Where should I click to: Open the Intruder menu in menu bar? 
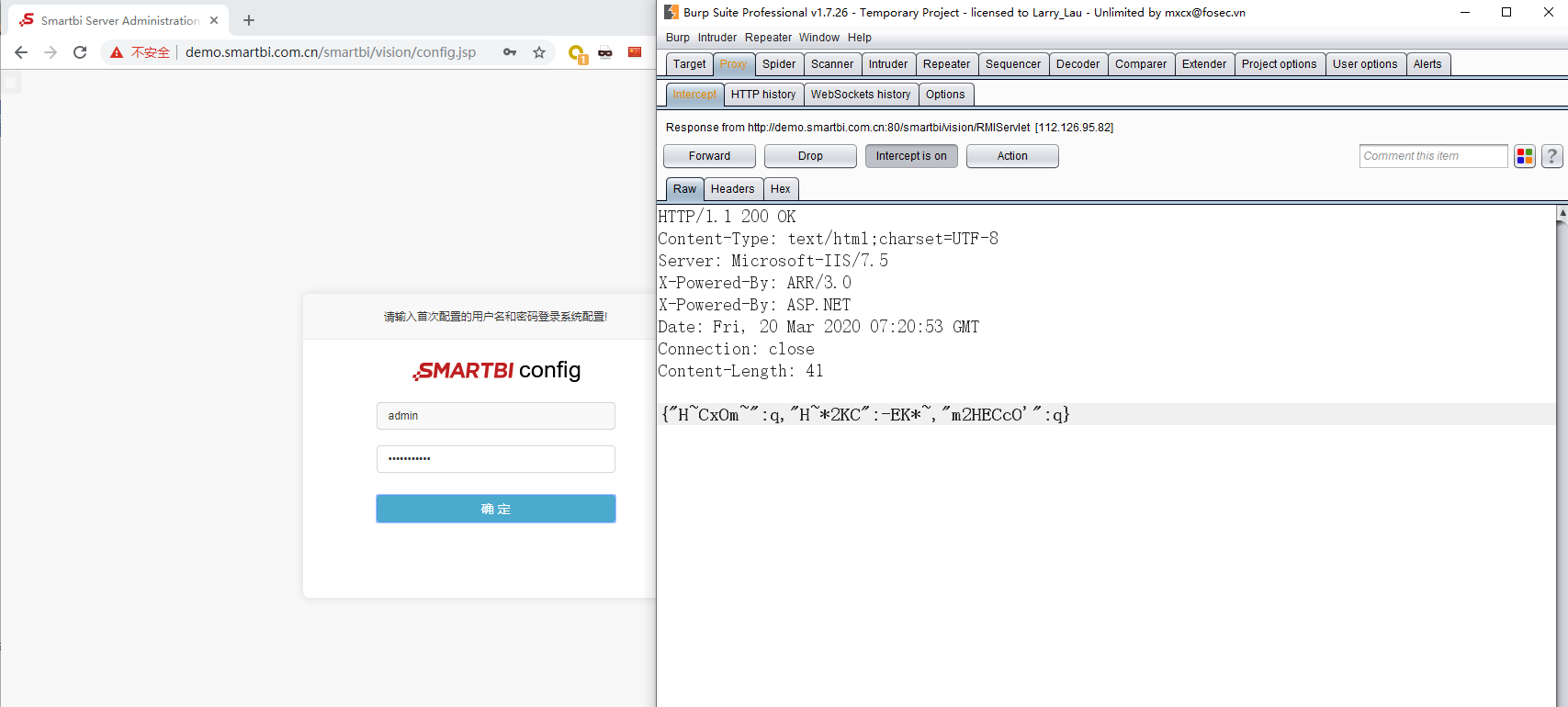(x=716, y=38)
